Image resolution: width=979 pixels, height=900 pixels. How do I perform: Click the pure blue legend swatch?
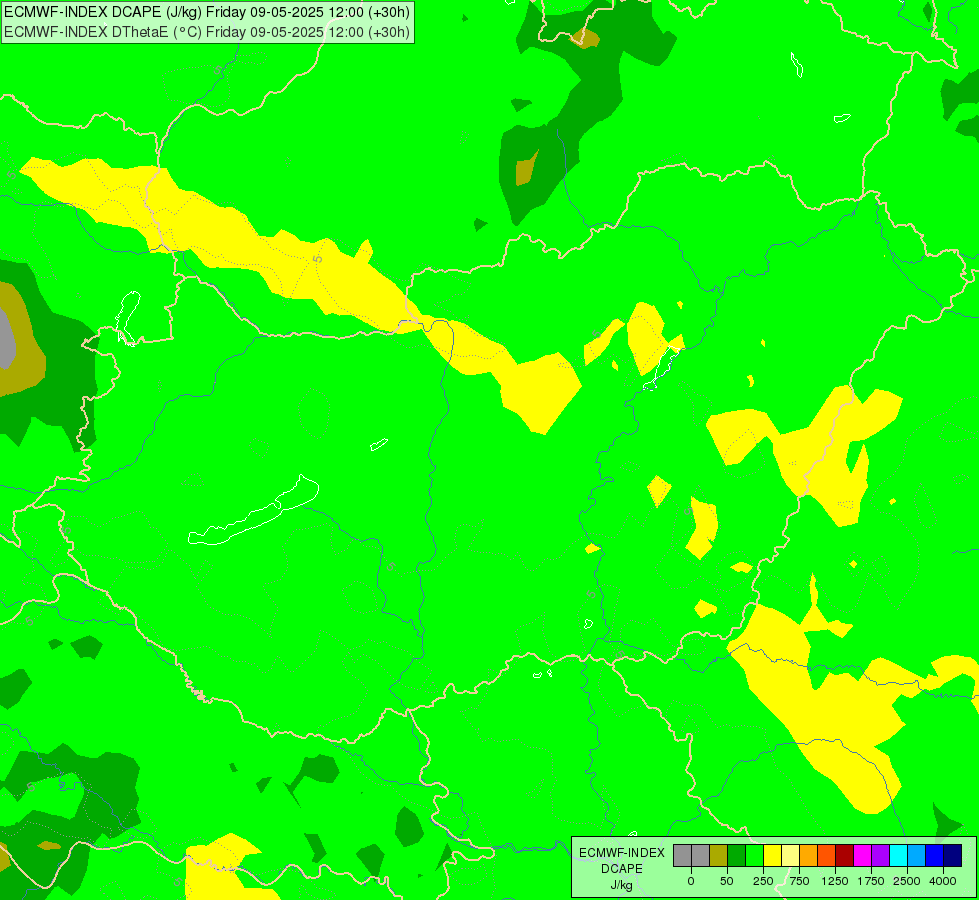[935, 855]
